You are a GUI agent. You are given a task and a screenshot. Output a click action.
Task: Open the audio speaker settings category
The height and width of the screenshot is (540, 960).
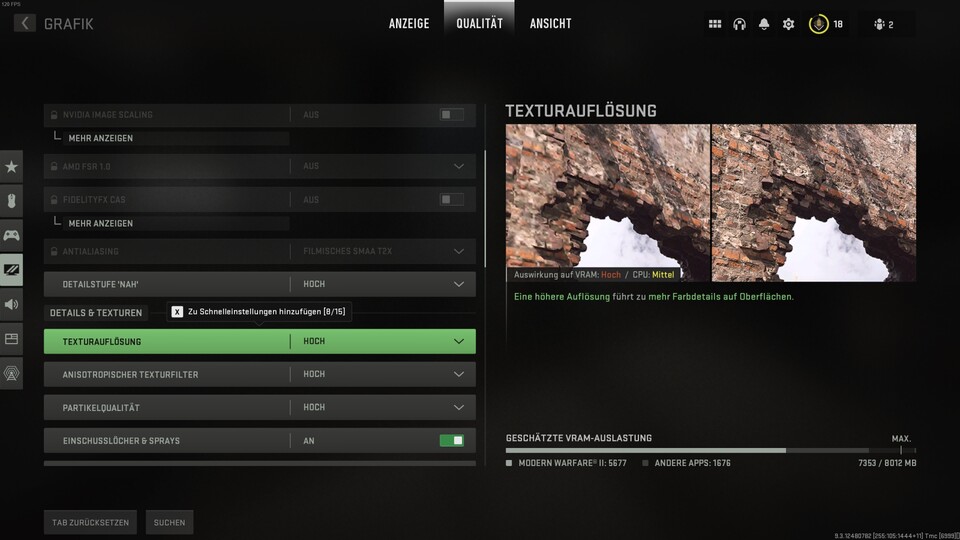click(11, 305)
